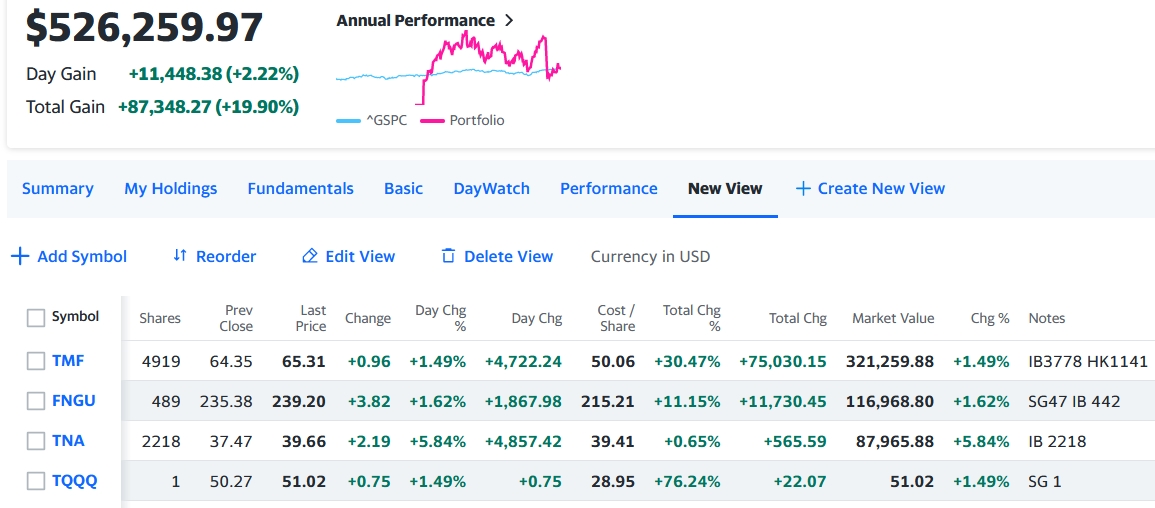
Task: Click the plus icon for Create New View
Action: (803, 188)
